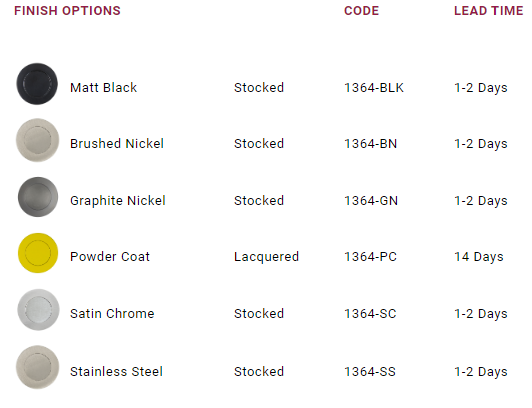Image resolution: width=532 pixels, height=408 pixels.
Task: Select product code 1364-PC
Action: pyautogui.click(x=370, y=256)
